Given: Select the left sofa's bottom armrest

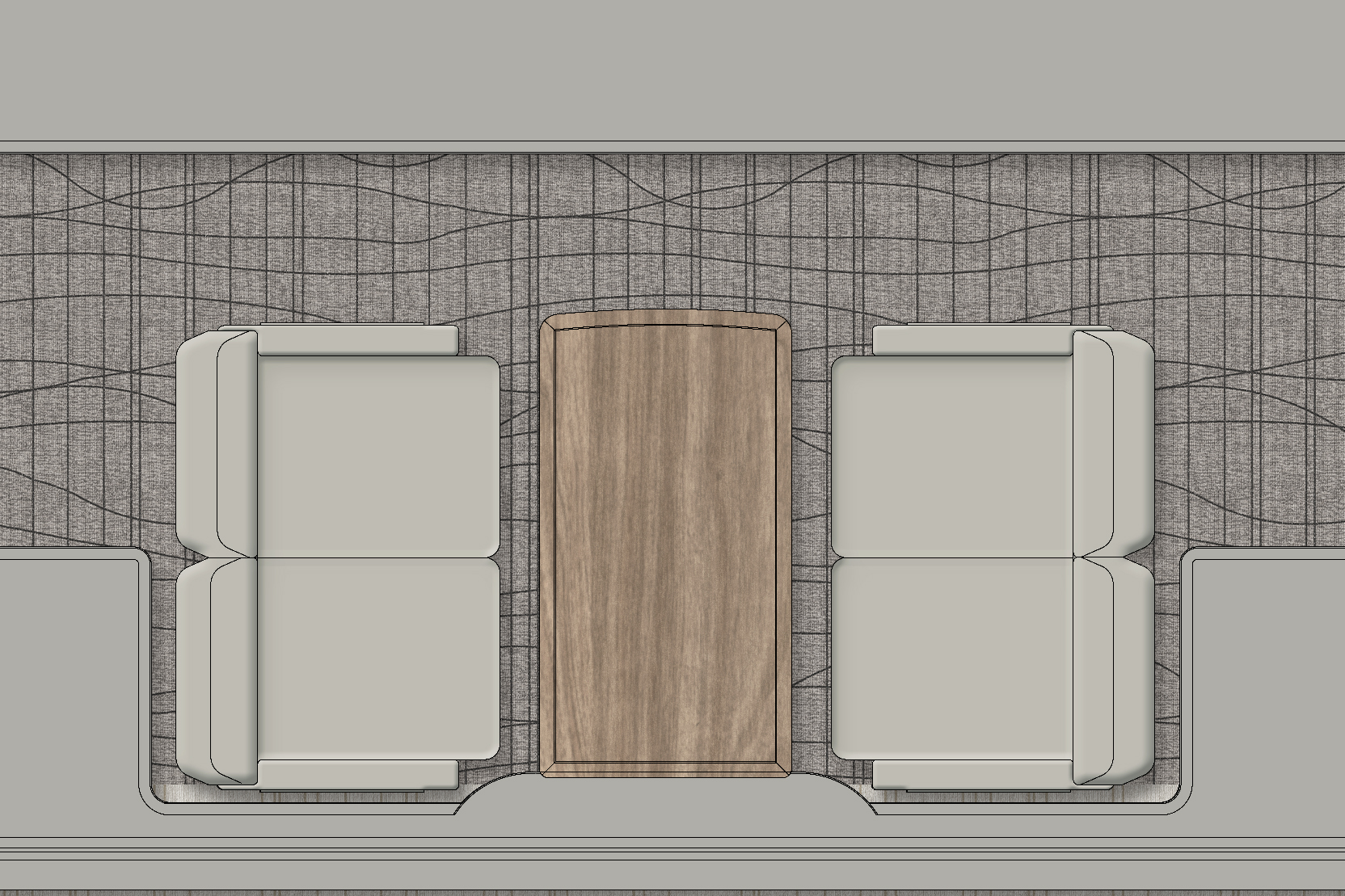Looking at the screenshot, I should coord(356,774).
